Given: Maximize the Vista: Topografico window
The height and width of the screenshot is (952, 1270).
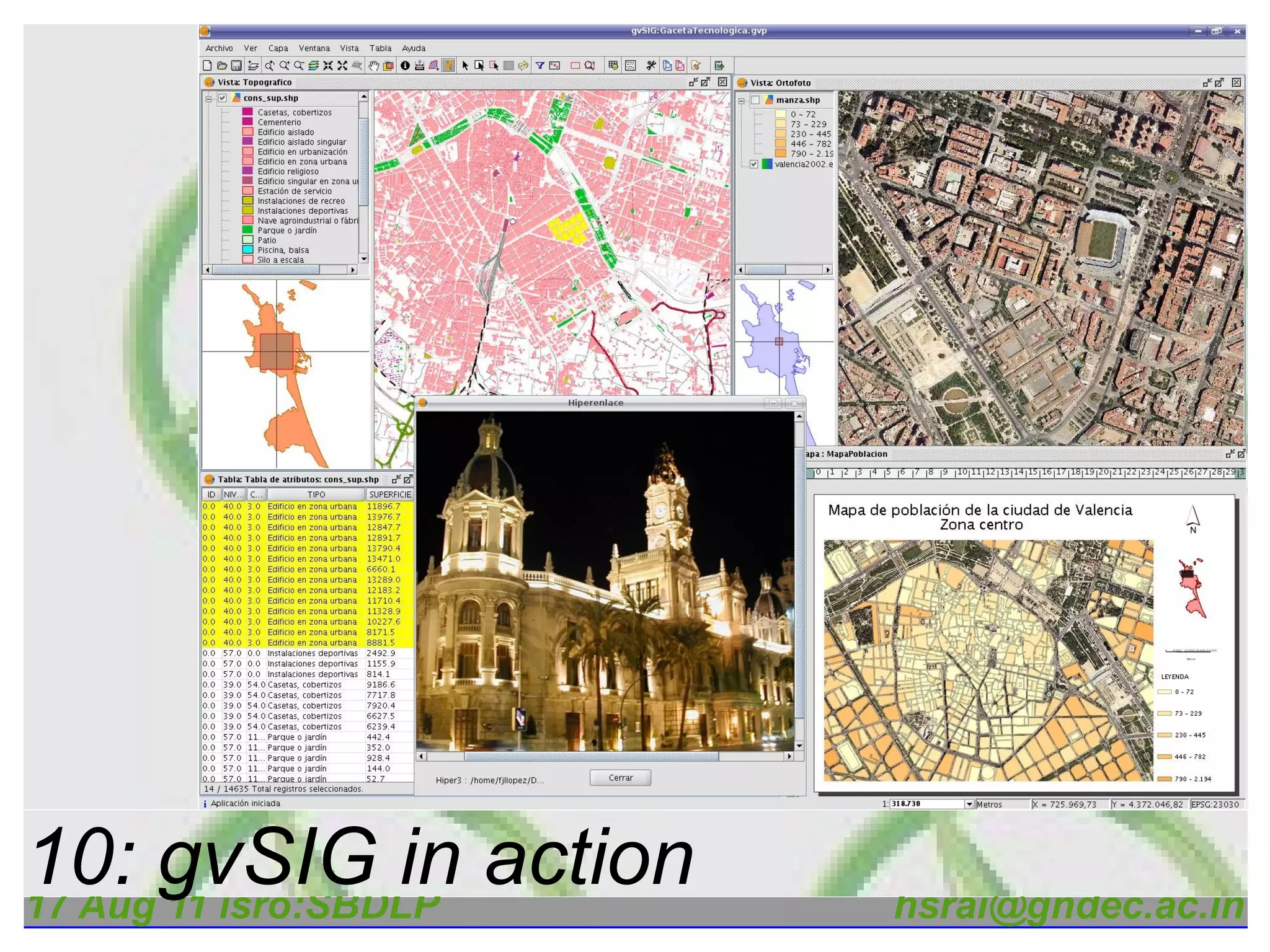Looking at the screenshot, I should 706,82.
